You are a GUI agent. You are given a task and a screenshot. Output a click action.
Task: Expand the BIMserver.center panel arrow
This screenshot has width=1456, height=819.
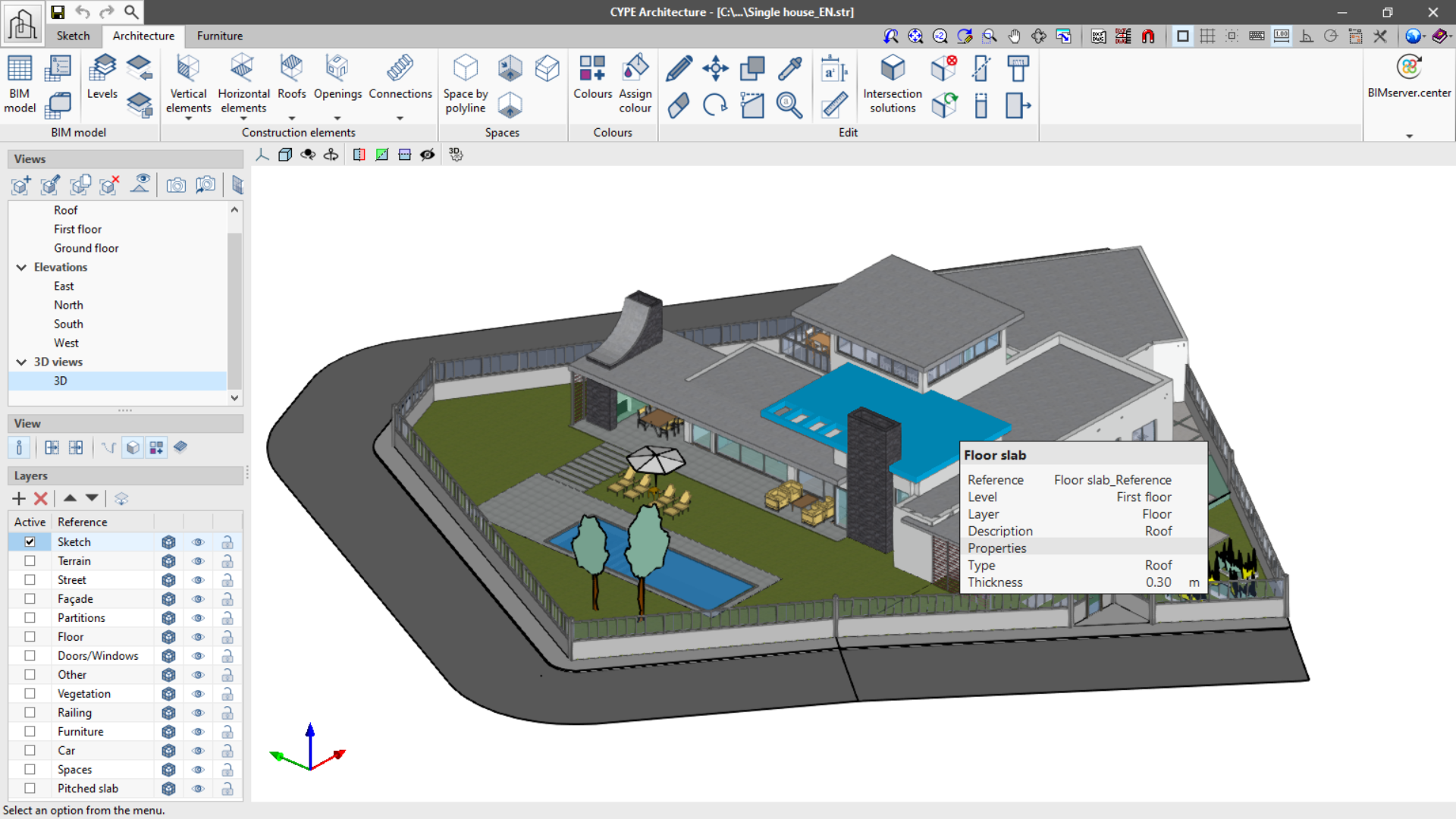1409,136
